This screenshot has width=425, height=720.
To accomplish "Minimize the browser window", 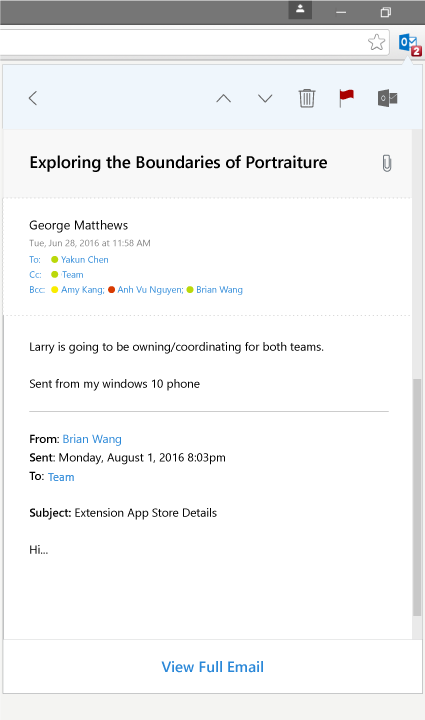I will [x=341, y=12].
